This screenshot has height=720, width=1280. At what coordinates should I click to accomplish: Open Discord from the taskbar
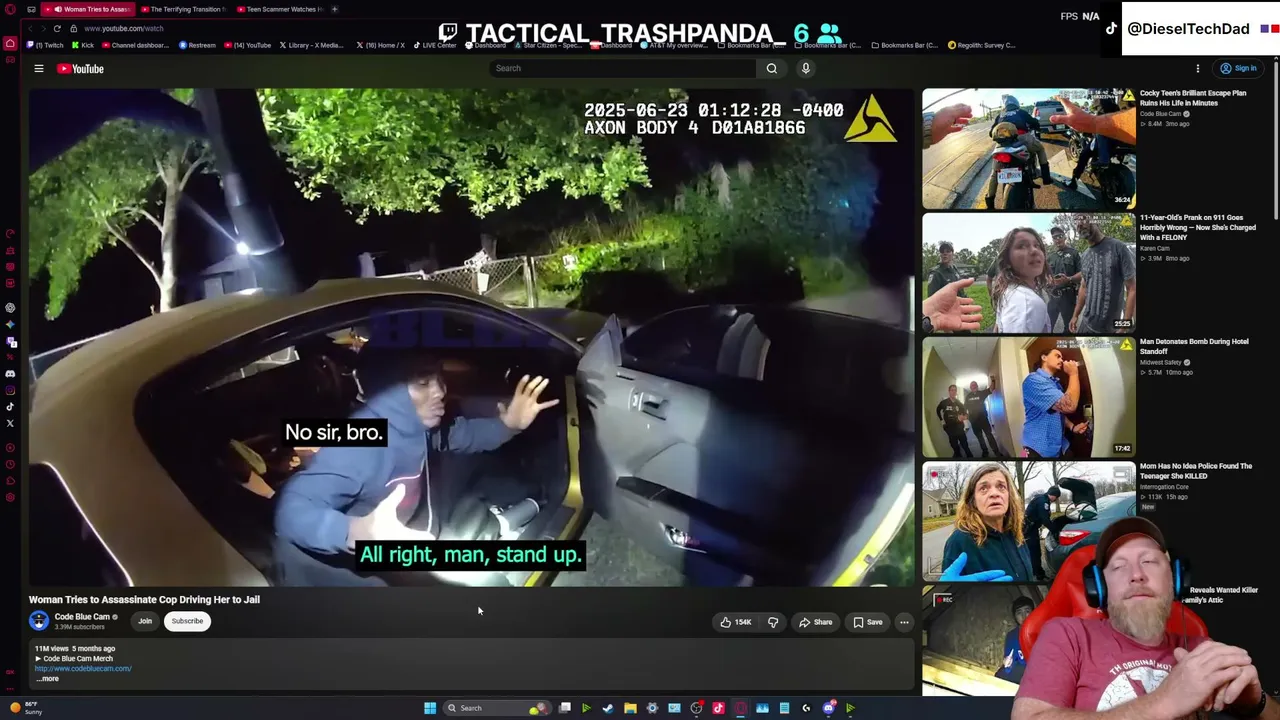click(x=828, y=708)
